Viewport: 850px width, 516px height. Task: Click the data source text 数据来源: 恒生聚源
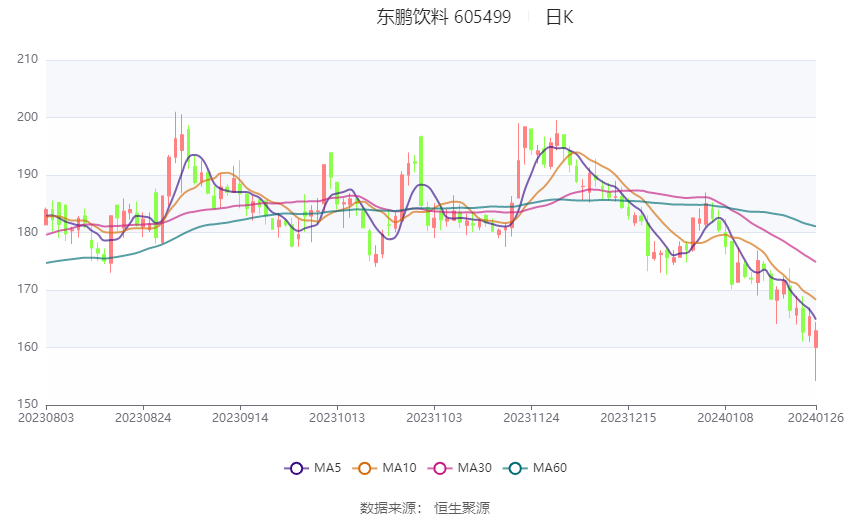click(425, 508)
